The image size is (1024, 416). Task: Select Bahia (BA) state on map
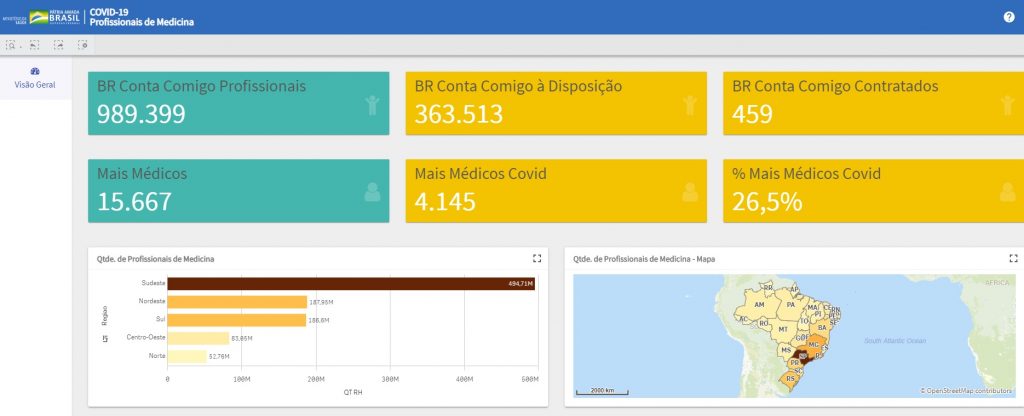pos(822,327)
